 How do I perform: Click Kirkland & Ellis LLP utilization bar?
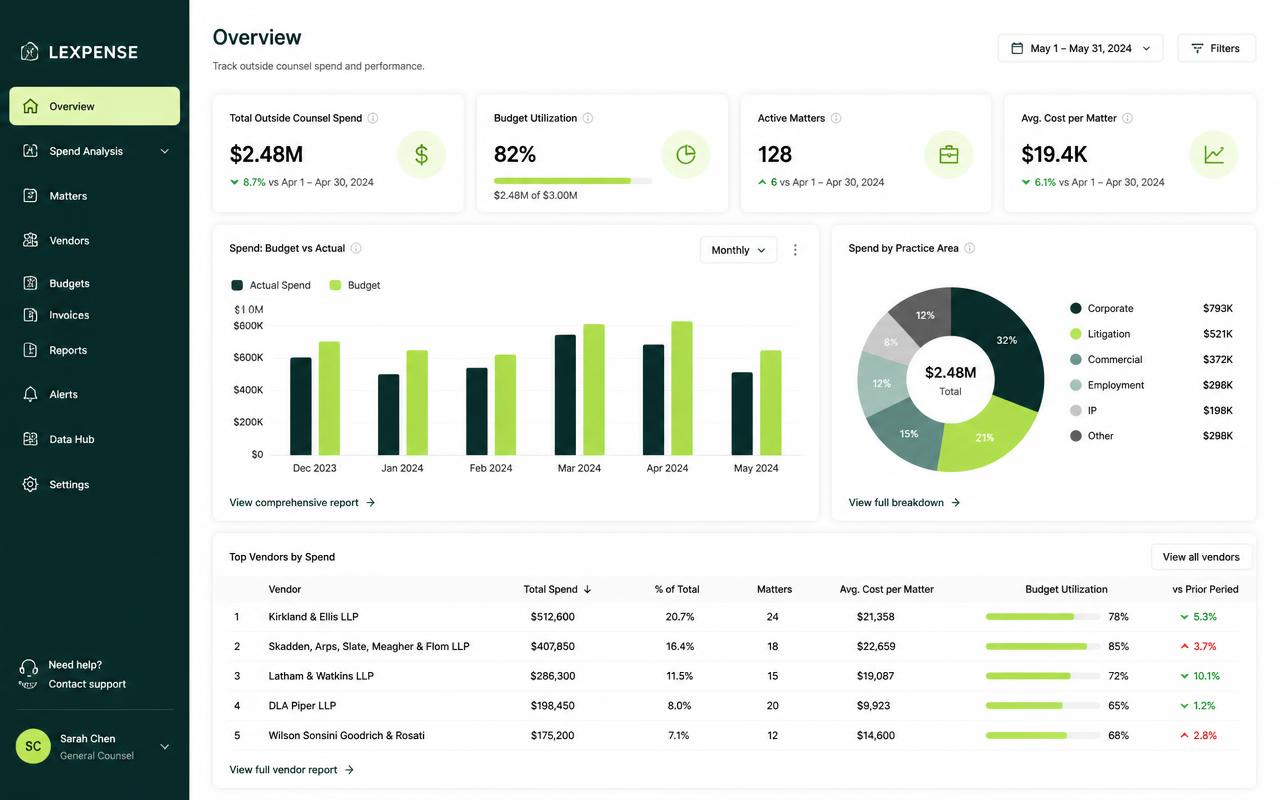click(1043, 617)
